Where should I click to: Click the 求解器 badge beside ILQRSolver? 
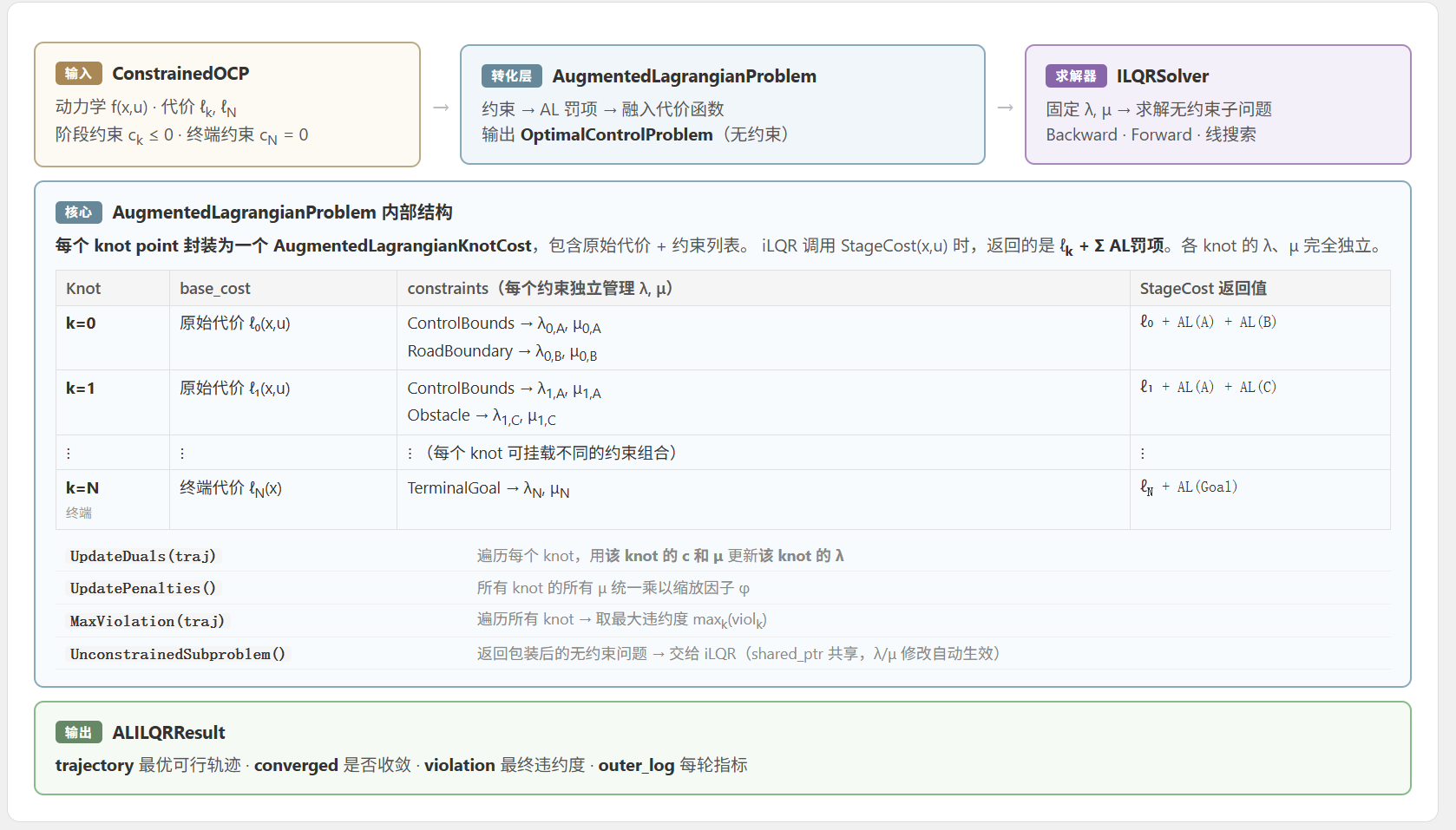tap(1075, 76)
